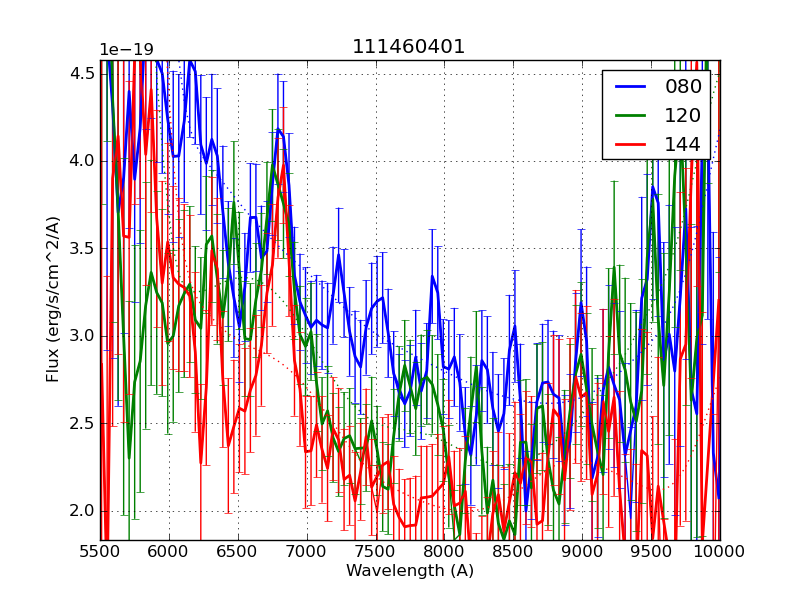
Task: Click the 2.0 y-axis tick label
Action: coord(82,511)
